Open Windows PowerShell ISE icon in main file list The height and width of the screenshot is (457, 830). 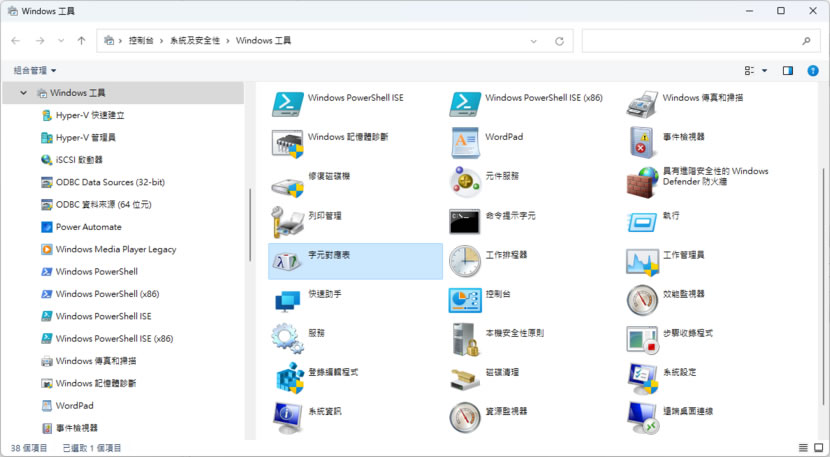[287, 104]
